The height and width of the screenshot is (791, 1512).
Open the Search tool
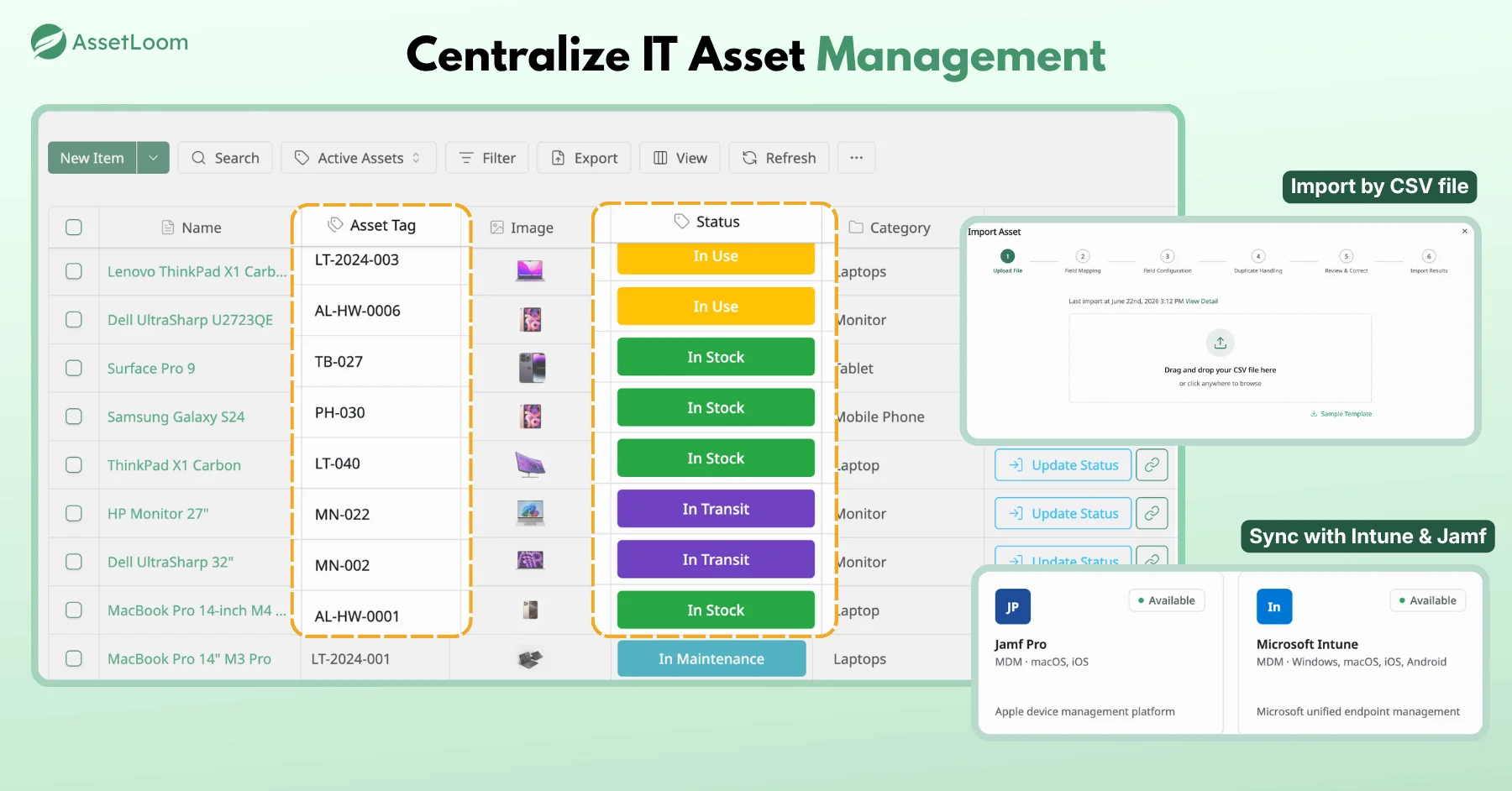tap(225, 158)
